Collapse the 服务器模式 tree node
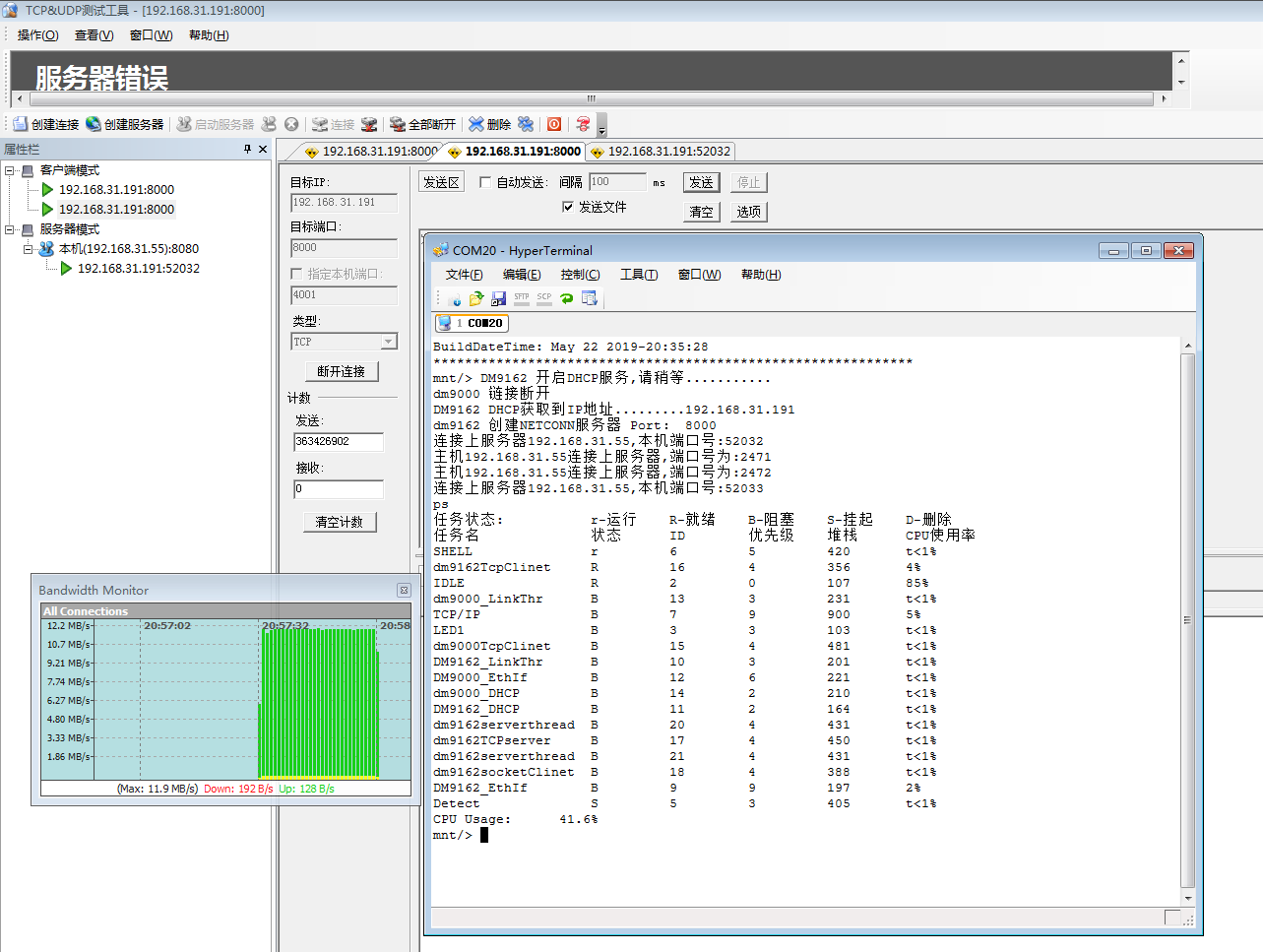Image resolution: width=1263 pixels, height=952 pixels. [10, 229]
